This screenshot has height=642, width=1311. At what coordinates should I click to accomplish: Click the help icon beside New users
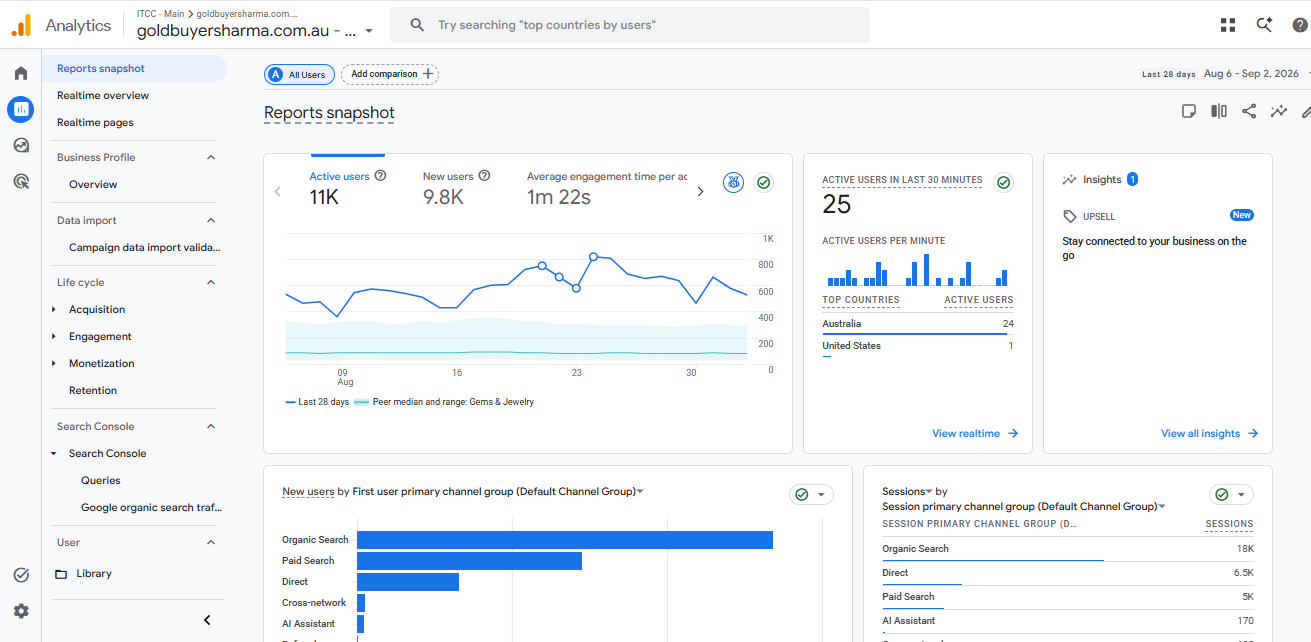pos(484,176)
